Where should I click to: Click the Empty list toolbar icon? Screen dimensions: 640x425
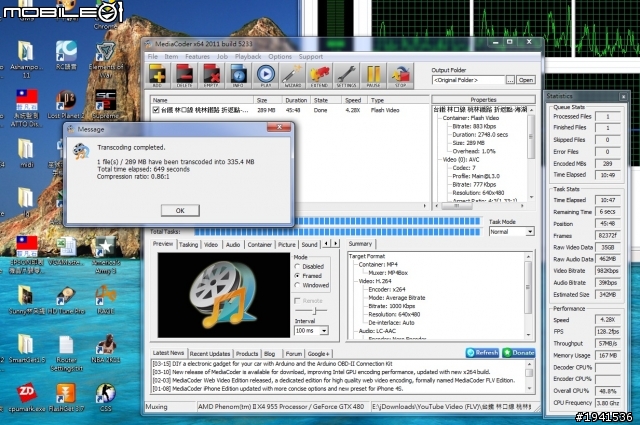(x=211, y=76)
